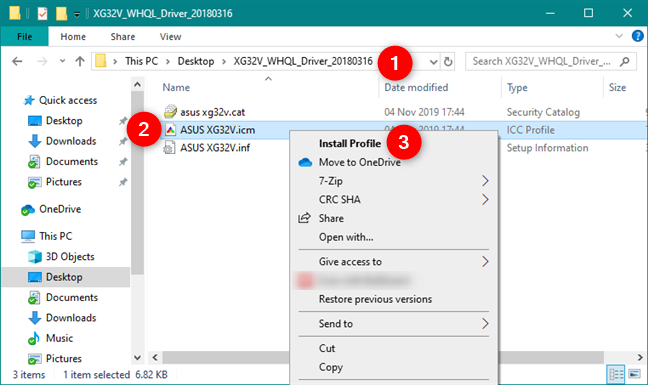Open the recent locations dropdown
The image size is (648, 385).
coord(62,61)
